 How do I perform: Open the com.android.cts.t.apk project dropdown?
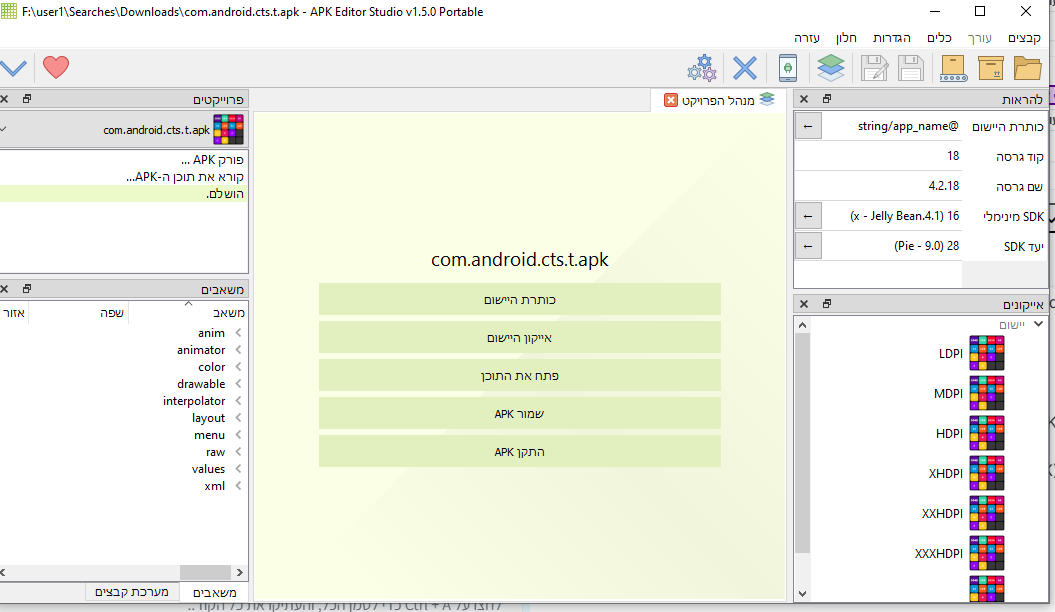[3, 130]
